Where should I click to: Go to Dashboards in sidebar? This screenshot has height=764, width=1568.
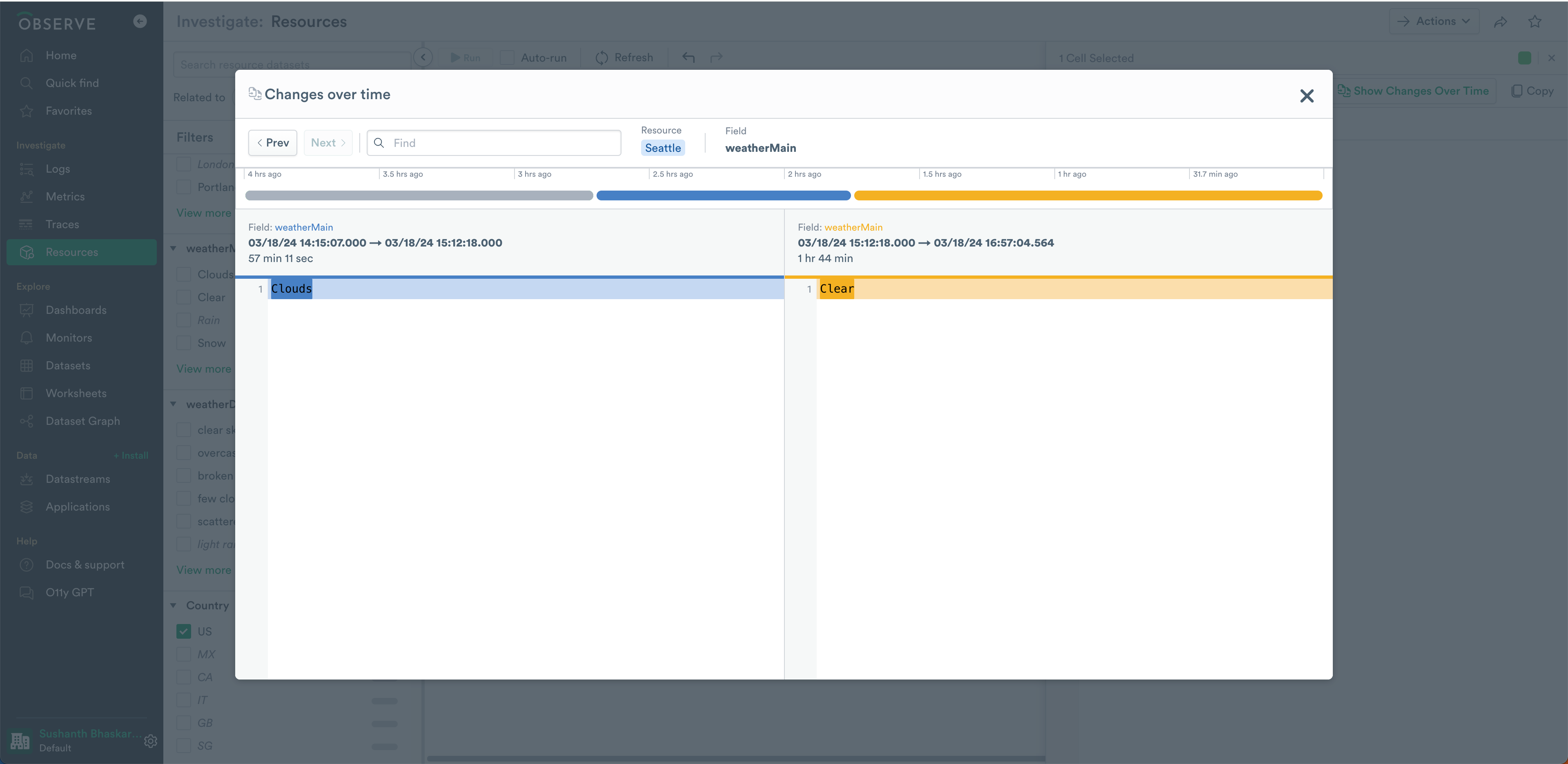(x=76, y=310)
